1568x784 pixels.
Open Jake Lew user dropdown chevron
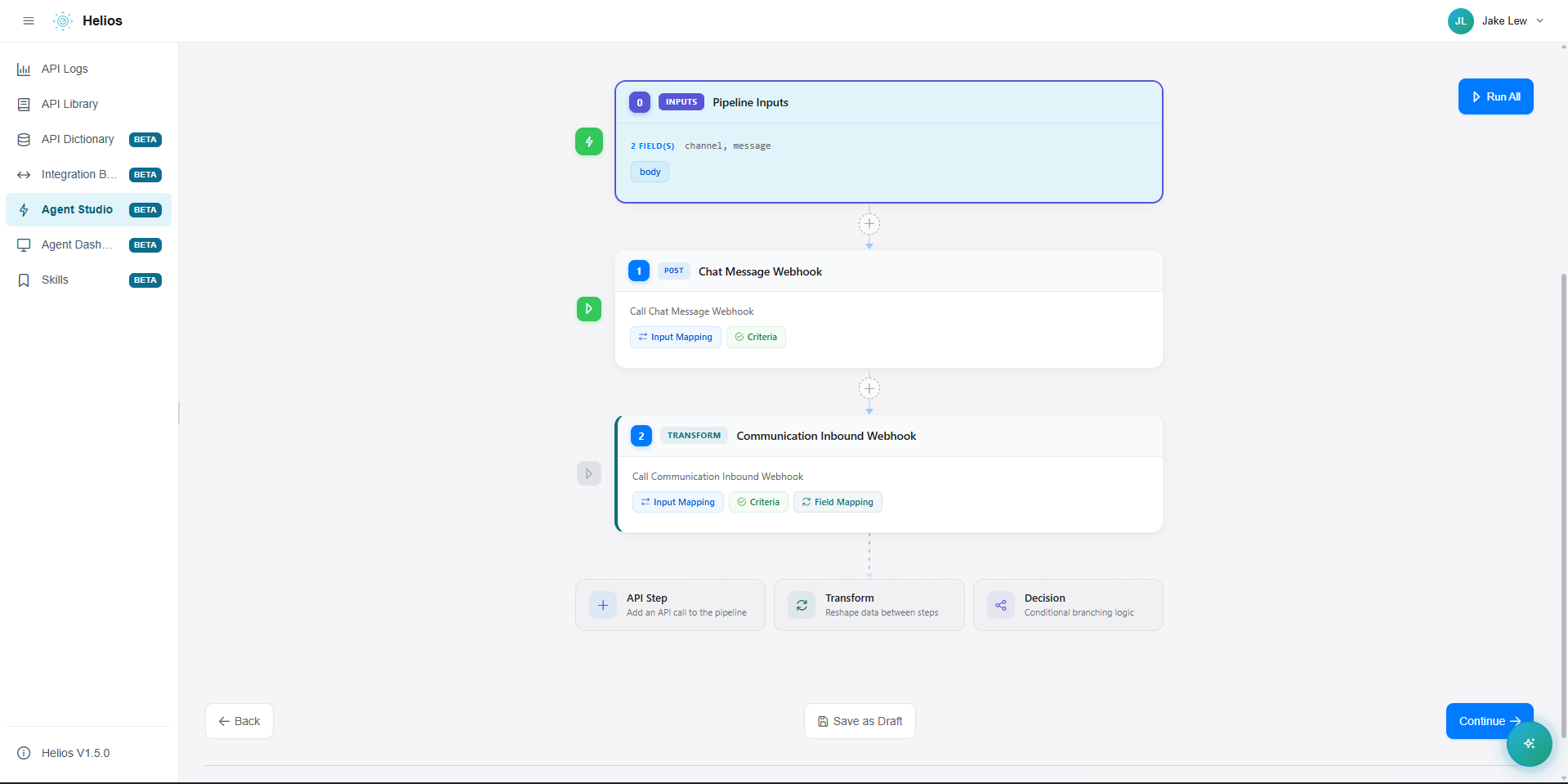(x=1539, y=21)
